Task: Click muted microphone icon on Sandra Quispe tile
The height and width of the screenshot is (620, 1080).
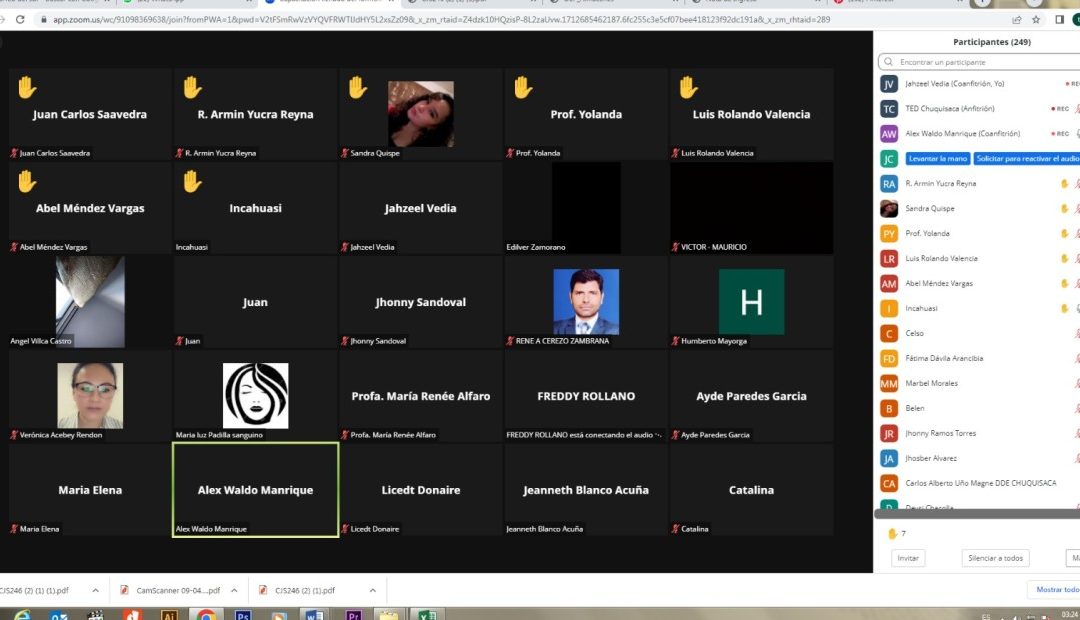Action: point(345,153)
